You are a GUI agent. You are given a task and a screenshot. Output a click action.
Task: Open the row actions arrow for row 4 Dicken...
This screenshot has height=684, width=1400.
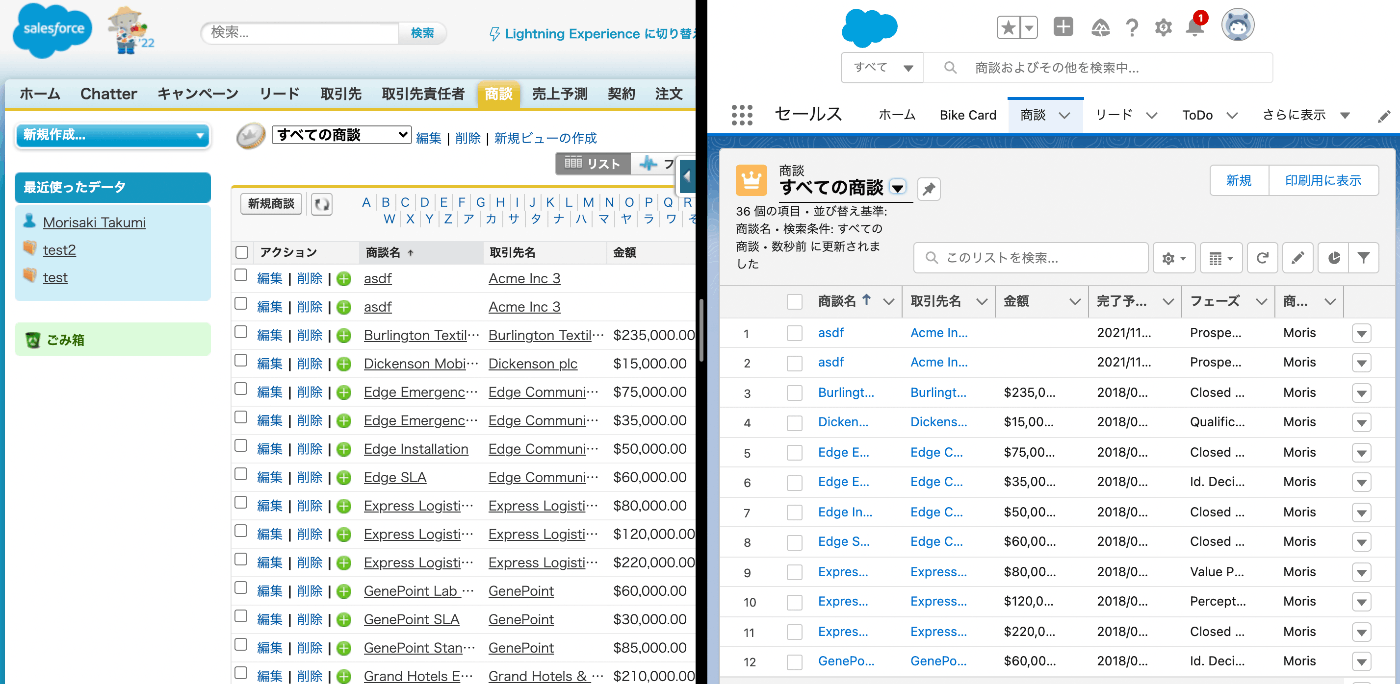[x=1361, y=423]
